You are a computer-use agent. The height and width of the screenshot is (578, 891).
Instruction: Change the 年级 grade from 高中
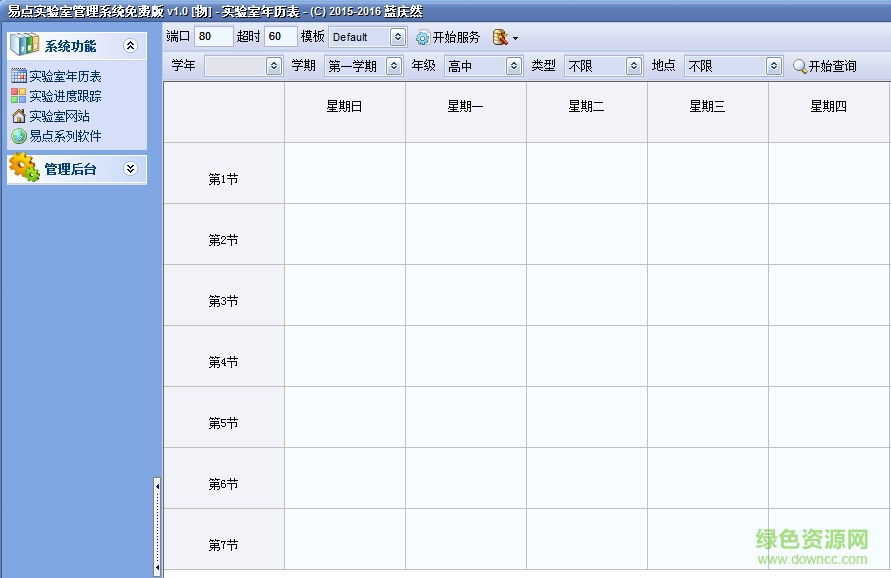pyautogui.click(x=515, y=66)
